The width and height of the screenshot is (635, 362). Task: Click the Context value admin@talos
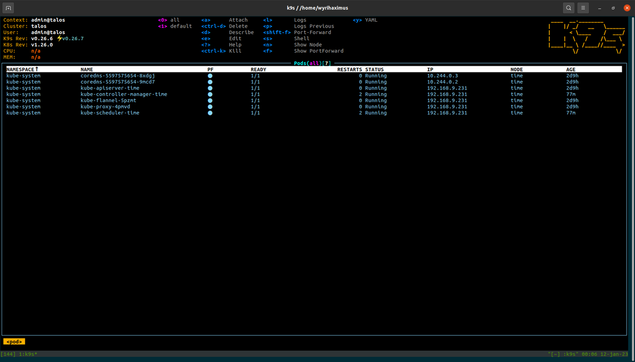48,20
